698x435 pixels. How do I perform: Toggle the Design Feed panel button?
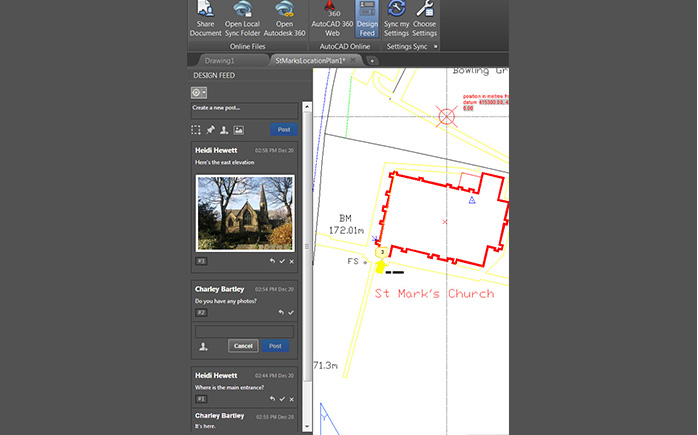tap(366, 18)
